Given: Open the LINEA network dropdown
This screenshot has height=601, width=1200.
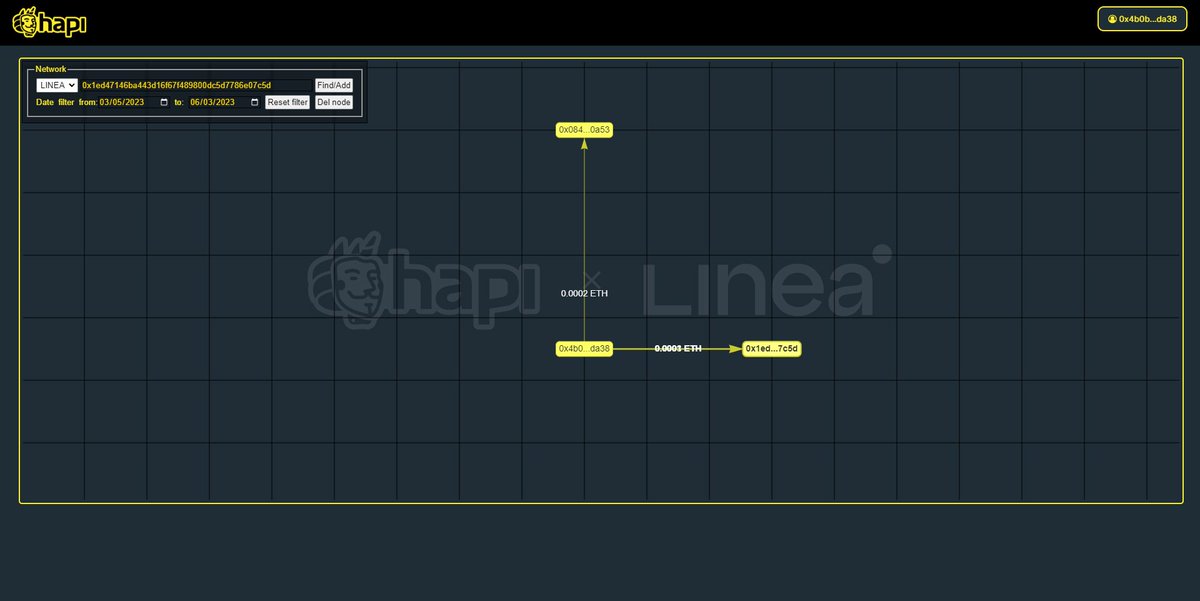Looking at the screenshot, I should click(57, 86).
